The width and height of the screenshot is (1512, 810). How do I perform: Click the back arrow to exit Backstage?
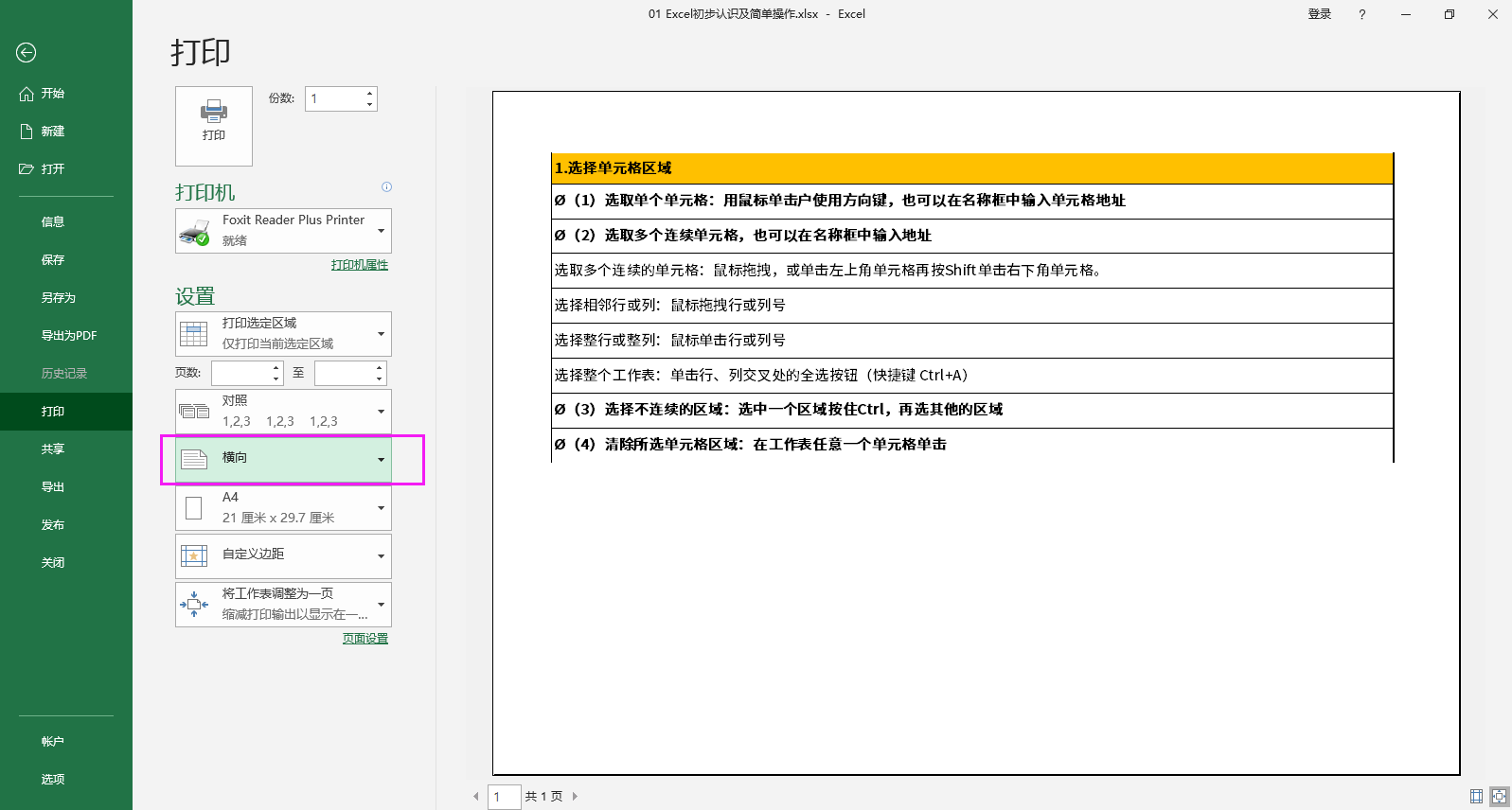(27, 53)
